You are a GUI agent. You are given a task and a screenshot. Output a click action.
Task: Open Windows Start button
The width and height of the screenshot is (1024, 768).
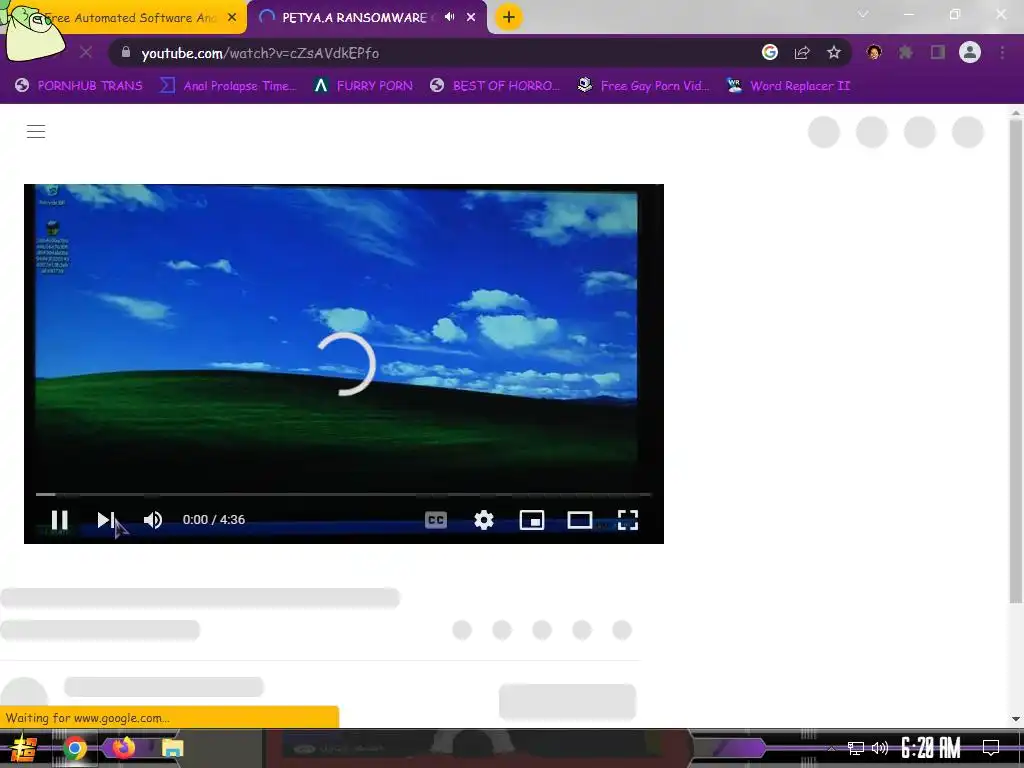pyautogui.click(x=24, y=748)
